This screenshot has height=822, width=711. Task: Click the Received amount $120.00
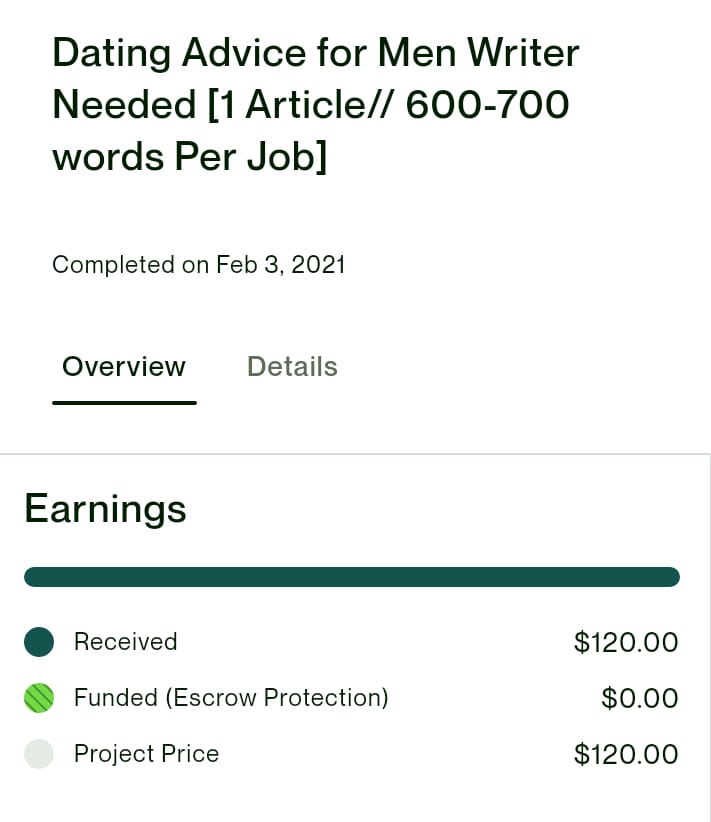point(626,642)
